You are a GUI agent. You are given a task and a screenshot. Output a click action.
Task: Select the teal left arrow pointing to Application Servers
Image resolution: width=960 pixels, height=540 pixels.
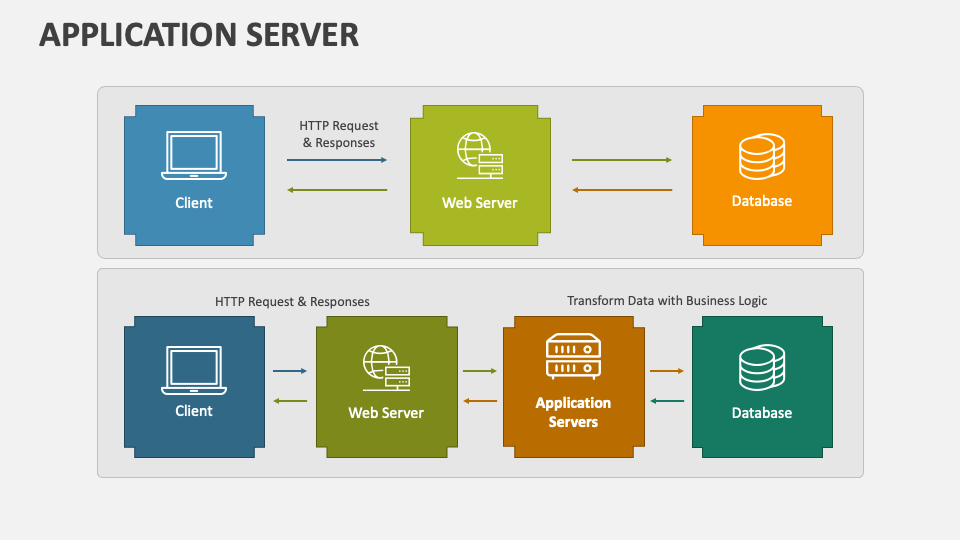click(x=667, y=401)
